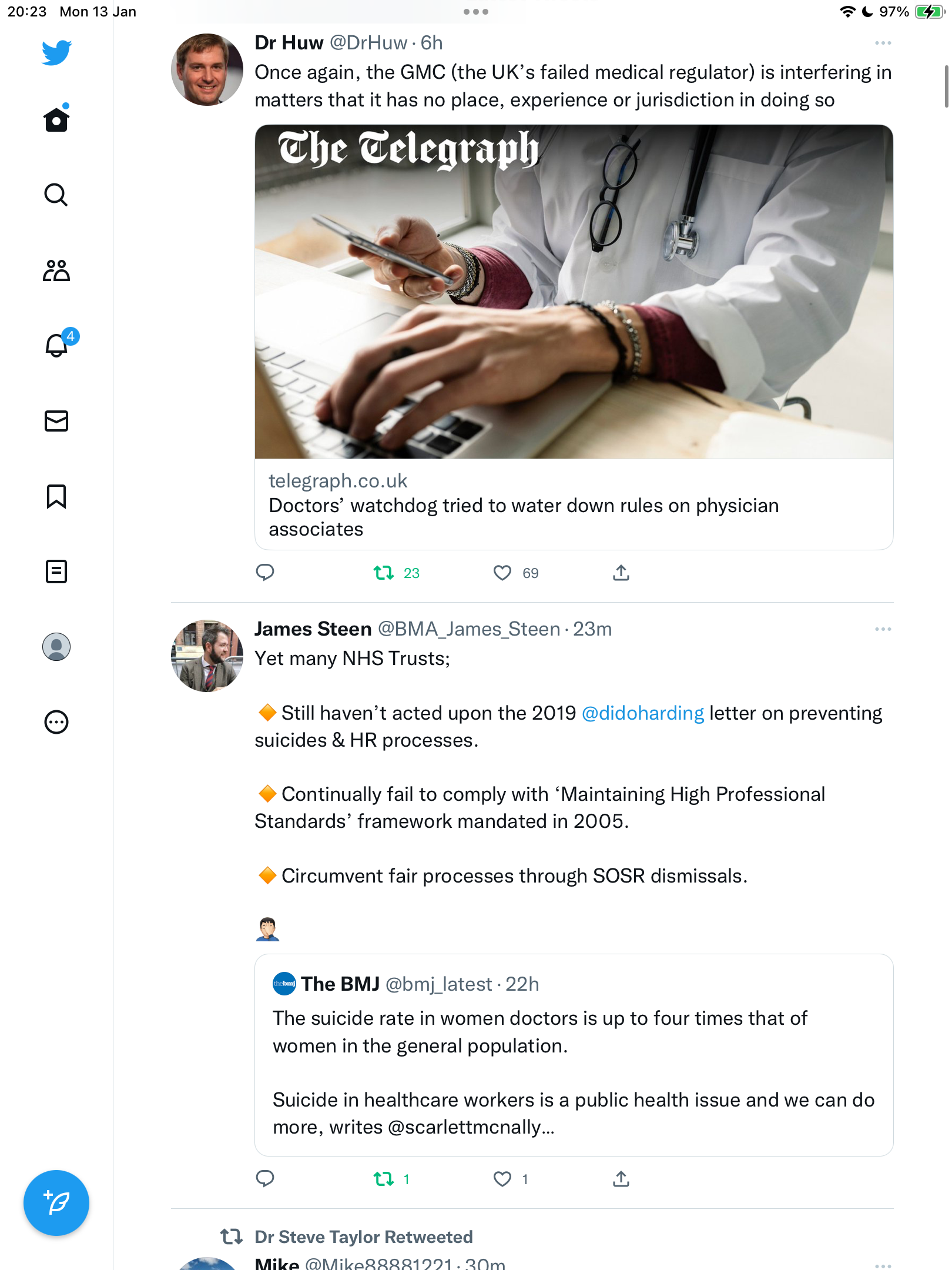Open Notifications bell with 4 badge
952x1270 pixels.
click(x=60, y=344)
